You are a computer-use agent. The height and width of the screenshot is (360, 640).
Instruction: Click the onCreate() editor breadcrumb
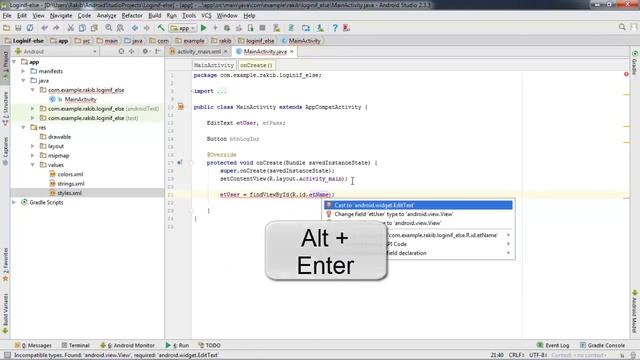[256, 65]
